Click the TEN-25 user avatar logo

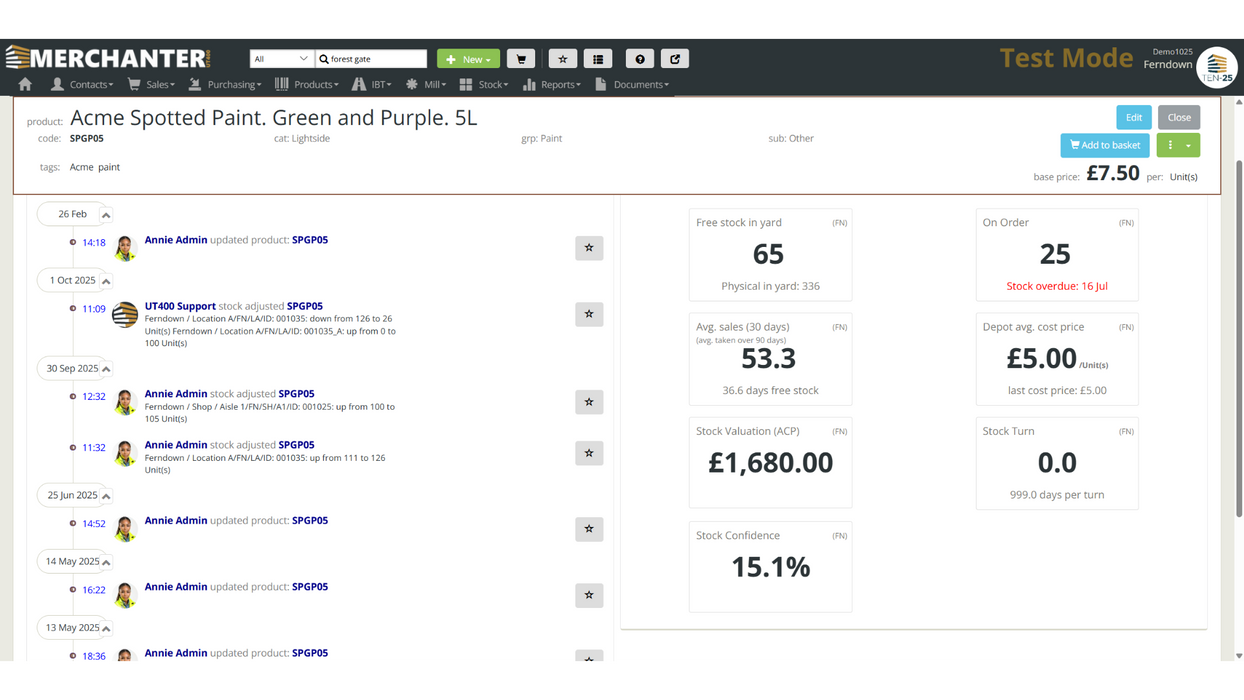pyautogui.click(x=1217, y=67)
